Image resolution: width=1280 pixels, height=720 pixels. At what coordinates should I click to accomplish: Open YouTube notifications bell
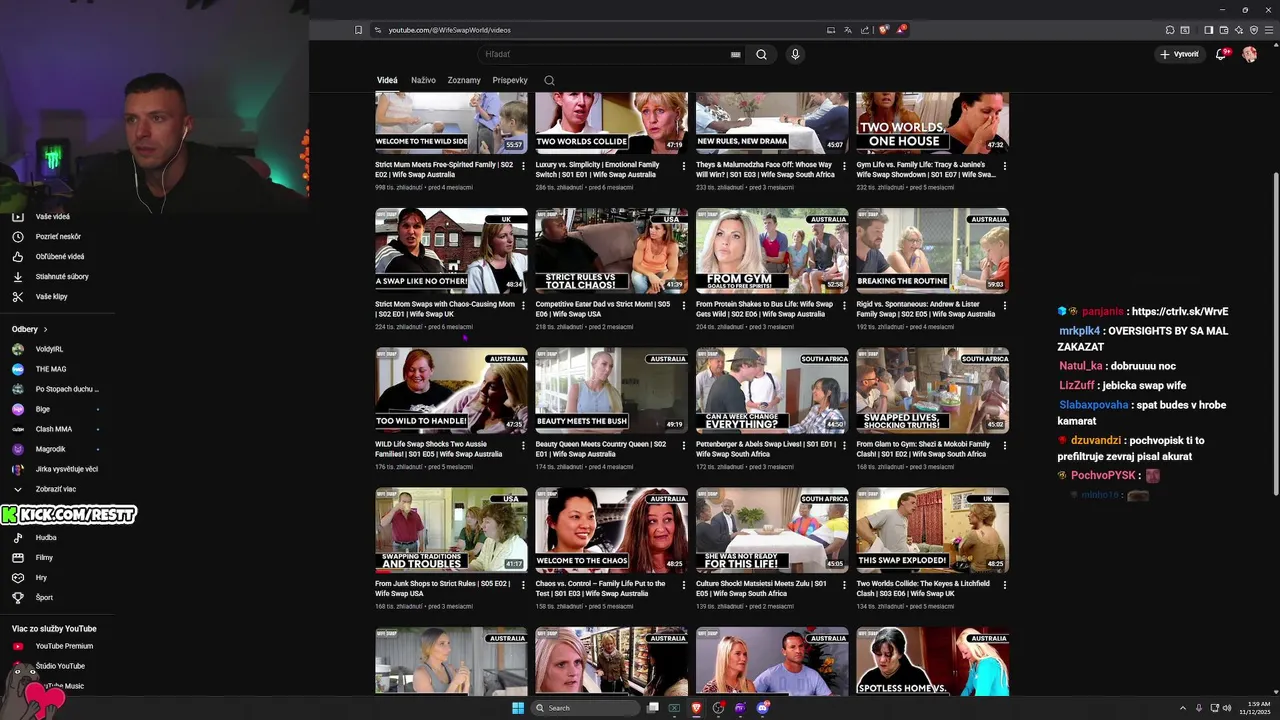1221,54
